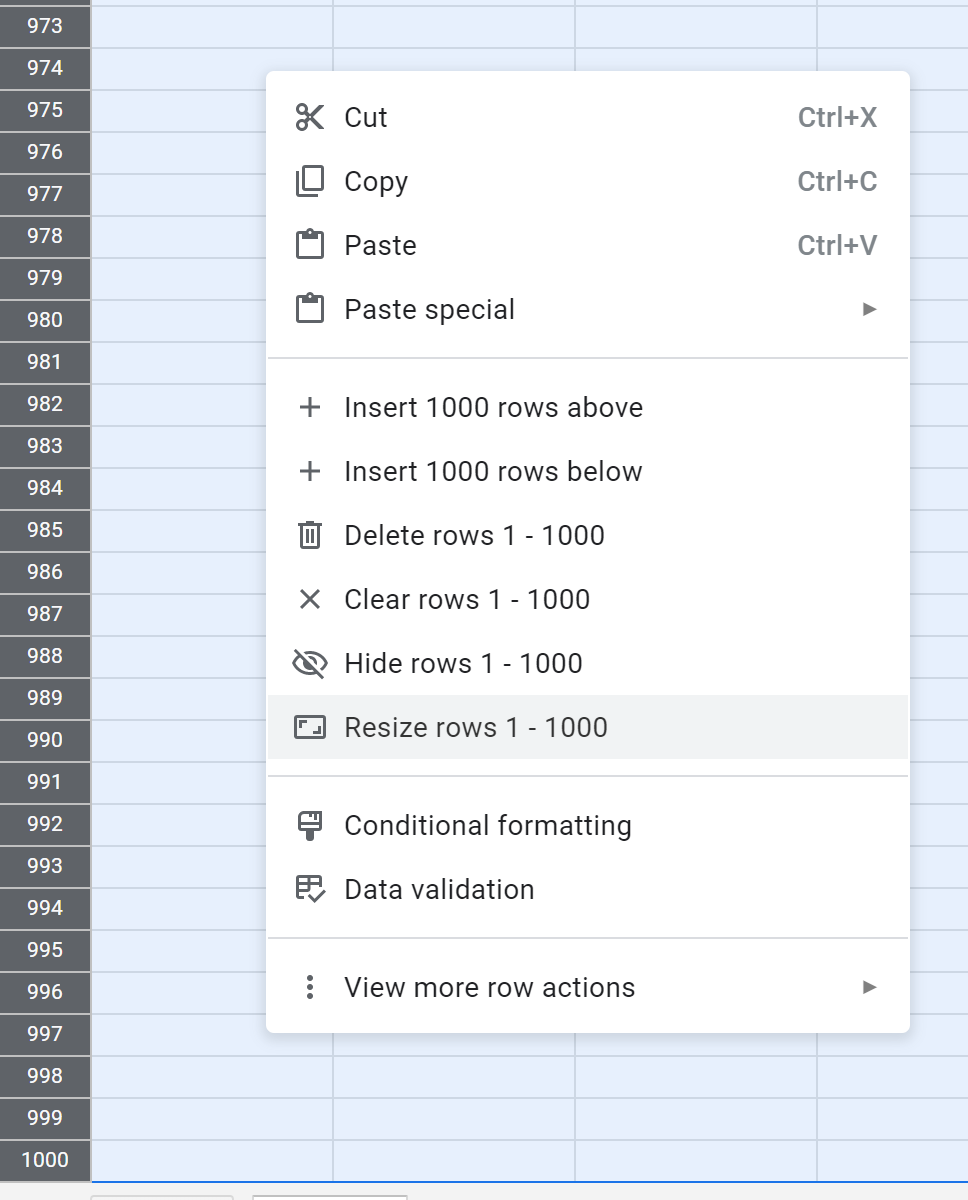Click row header 973

pos(45,26)
